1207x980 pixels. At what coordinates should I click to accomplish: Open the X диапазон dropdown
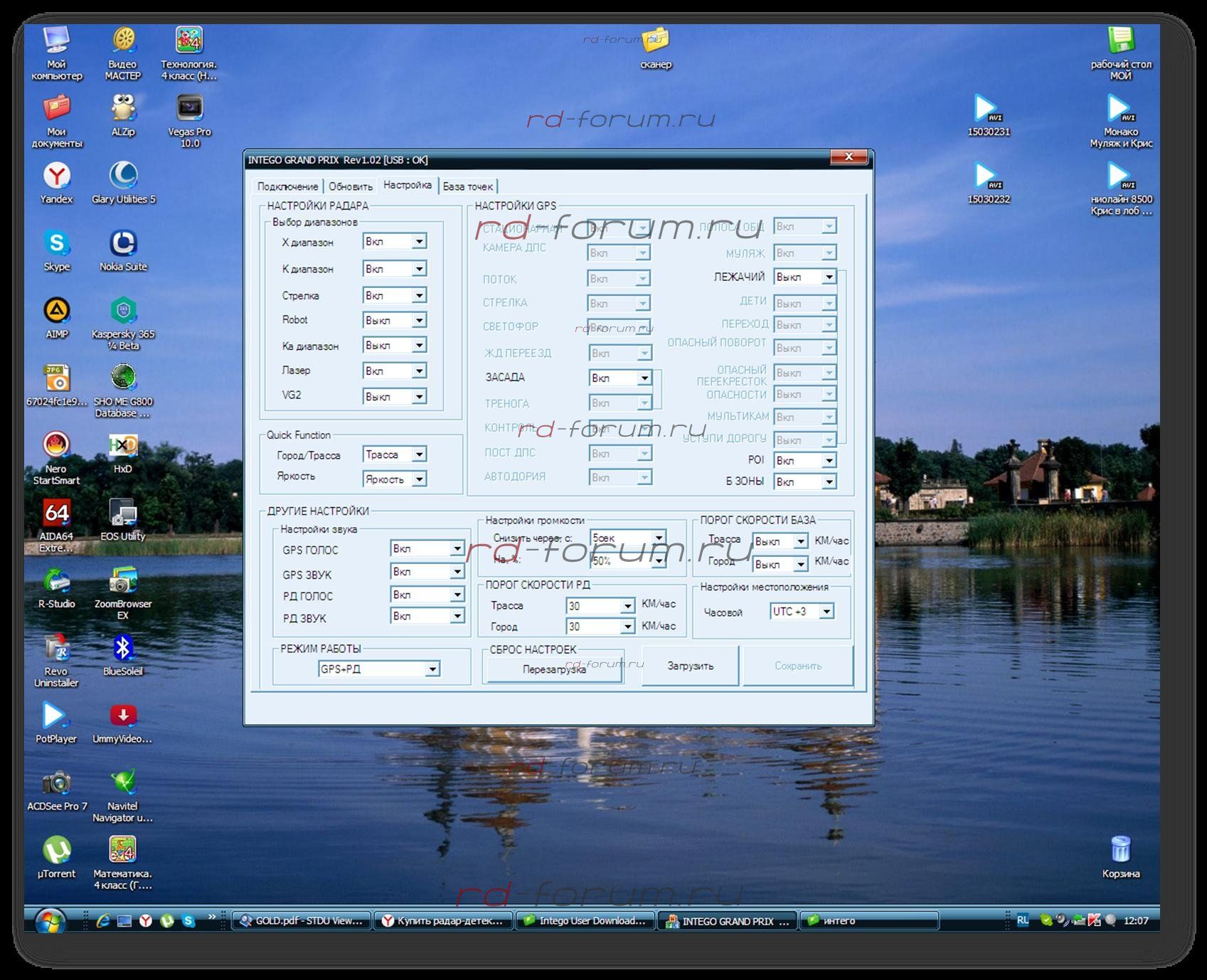(x=419, y=242)
